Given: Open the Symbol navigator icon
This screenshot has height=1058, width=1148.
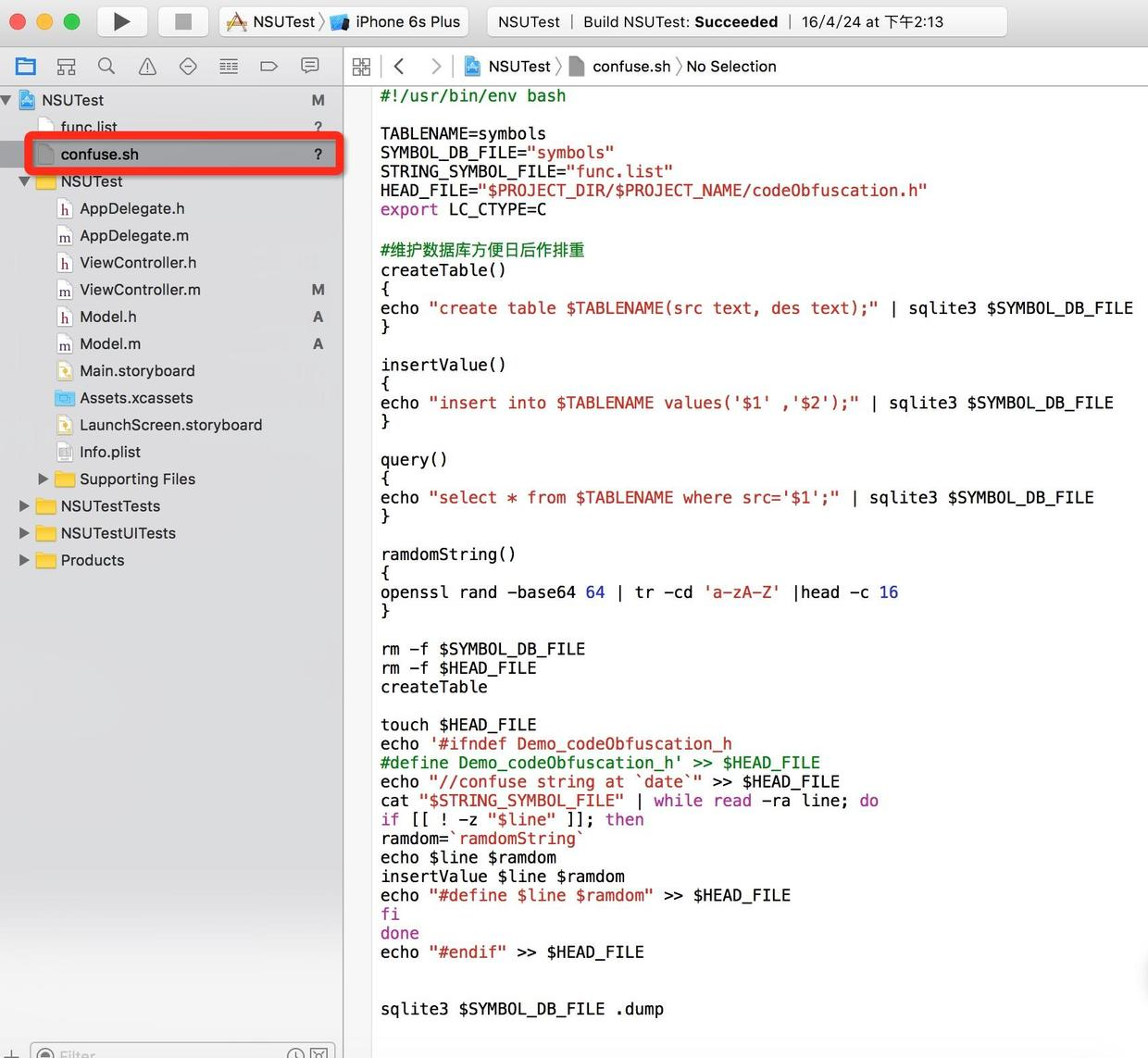Looking at the screenshot, I should coord(66,66).
